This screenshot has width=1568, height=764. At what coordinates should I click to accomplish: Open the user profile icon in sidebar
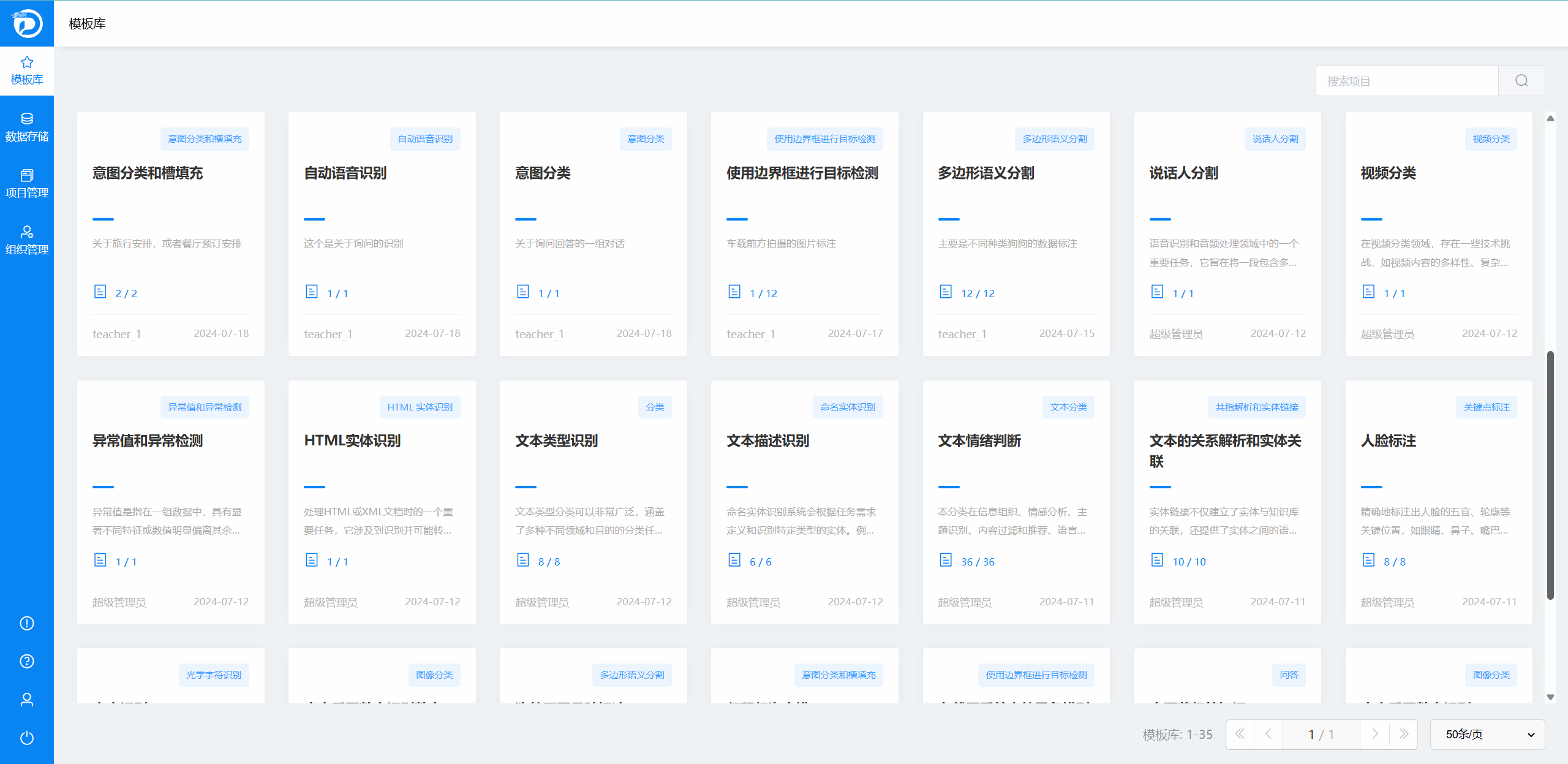[27, 700]
